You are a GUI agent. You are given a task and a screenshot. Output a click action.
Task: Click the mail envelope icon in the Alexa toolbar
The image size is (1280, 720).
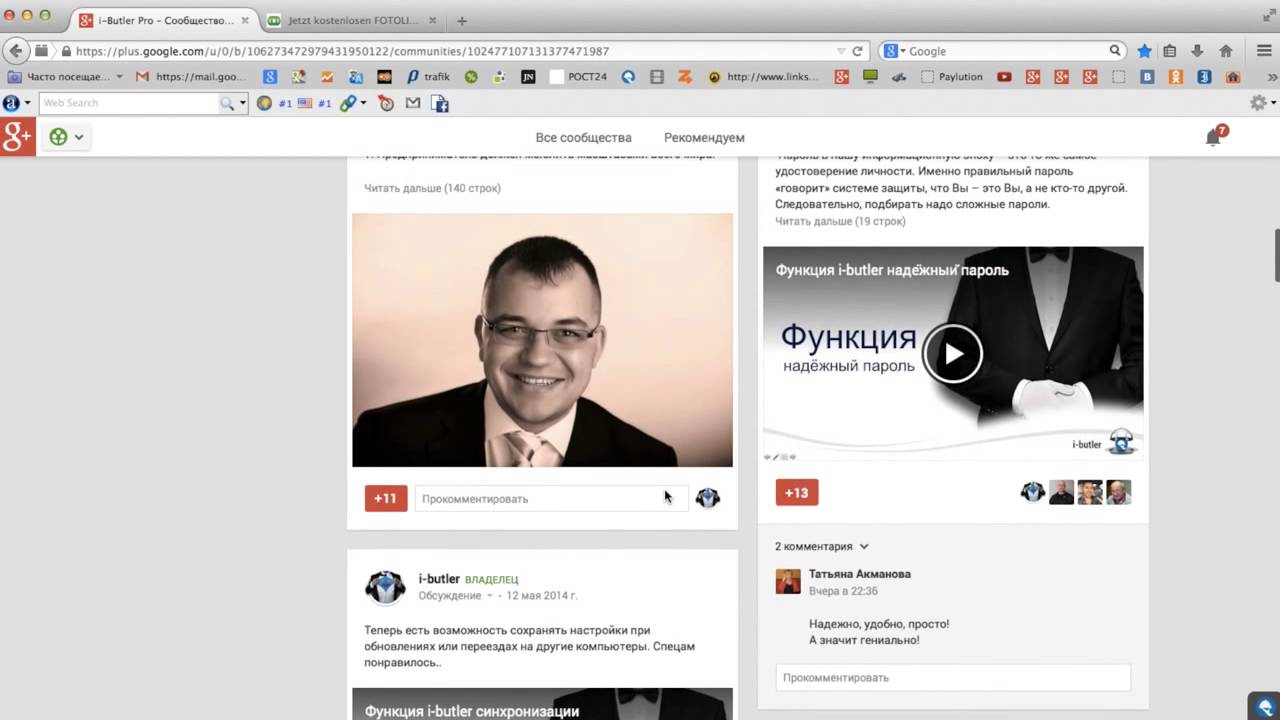click(x=413, y=103)
